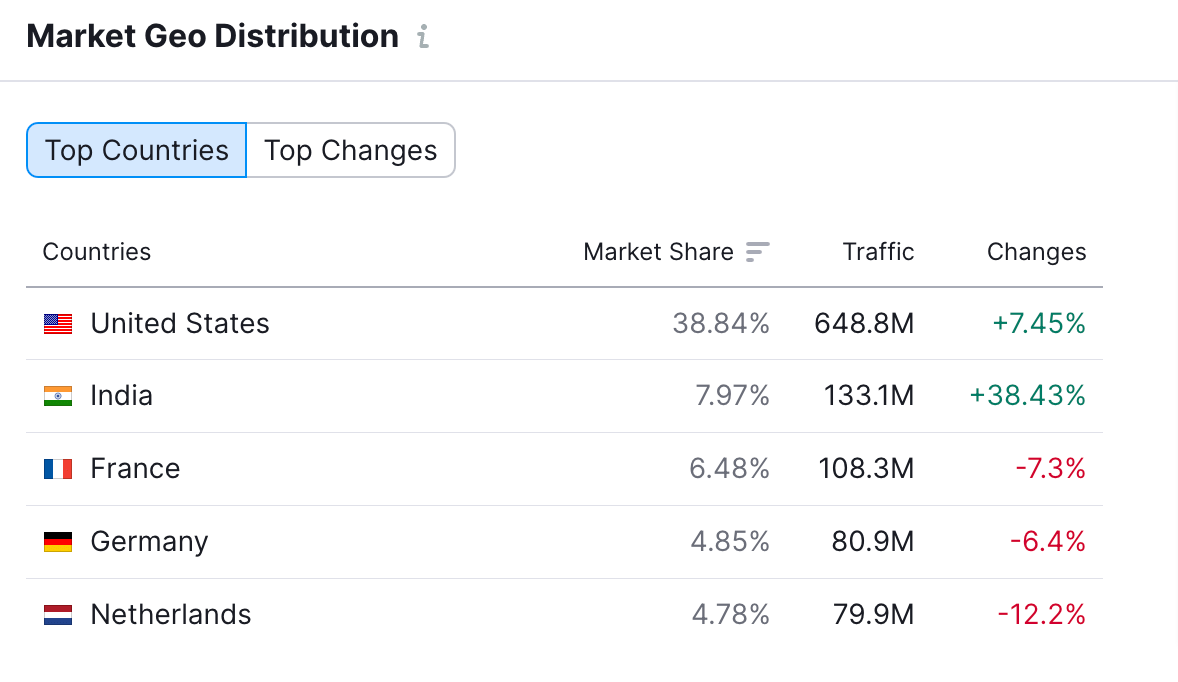This screenshot has height=682, width=1178.
Task: Click the Netherlands -12.2% change value
Action: 1043,614
